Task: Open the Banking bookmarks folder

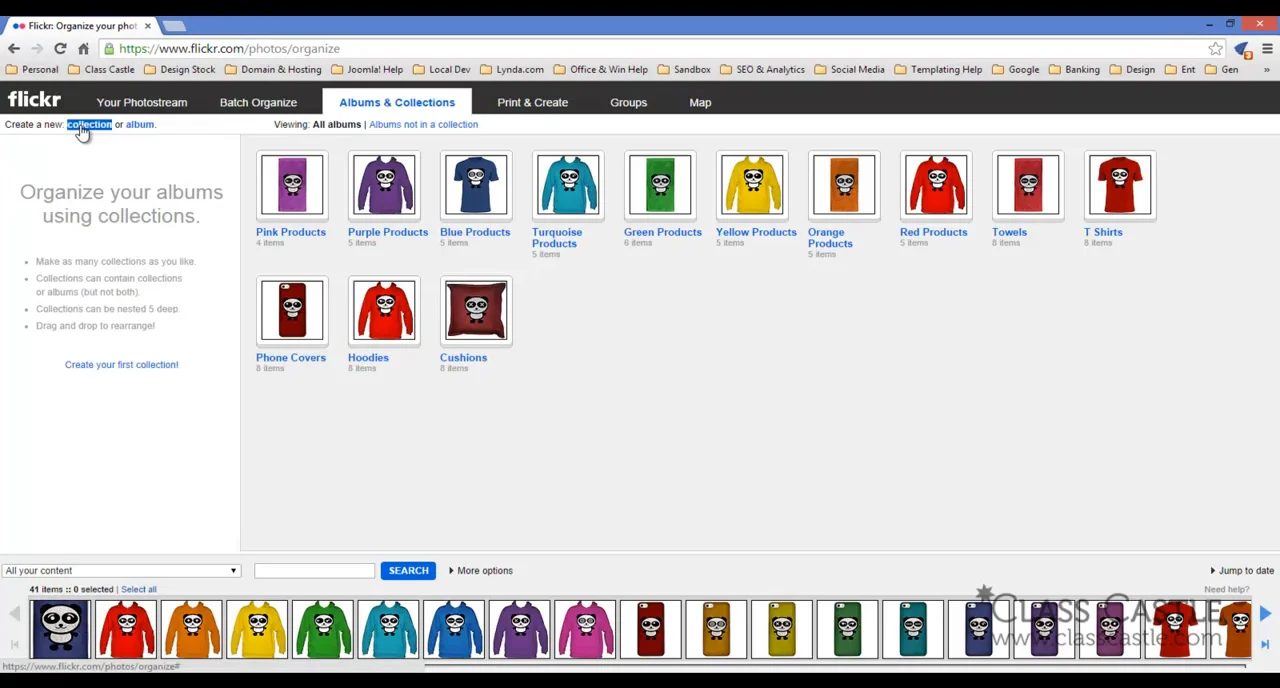Action: 1074,69
